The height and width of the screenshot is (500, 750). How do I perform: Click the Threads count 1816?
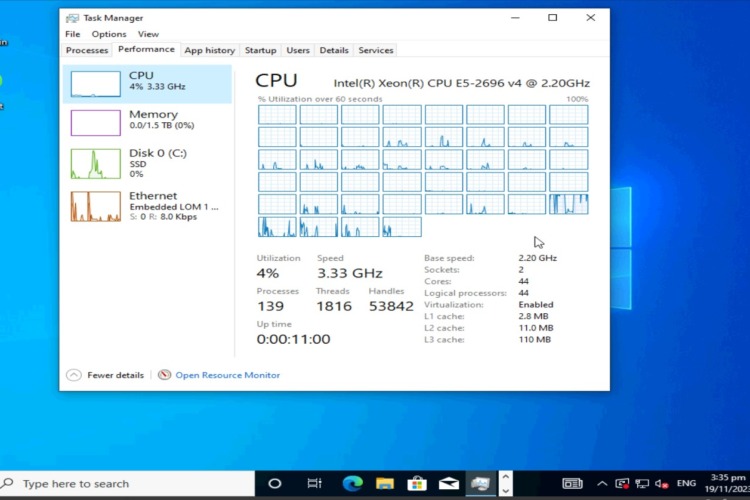(334, 306)
